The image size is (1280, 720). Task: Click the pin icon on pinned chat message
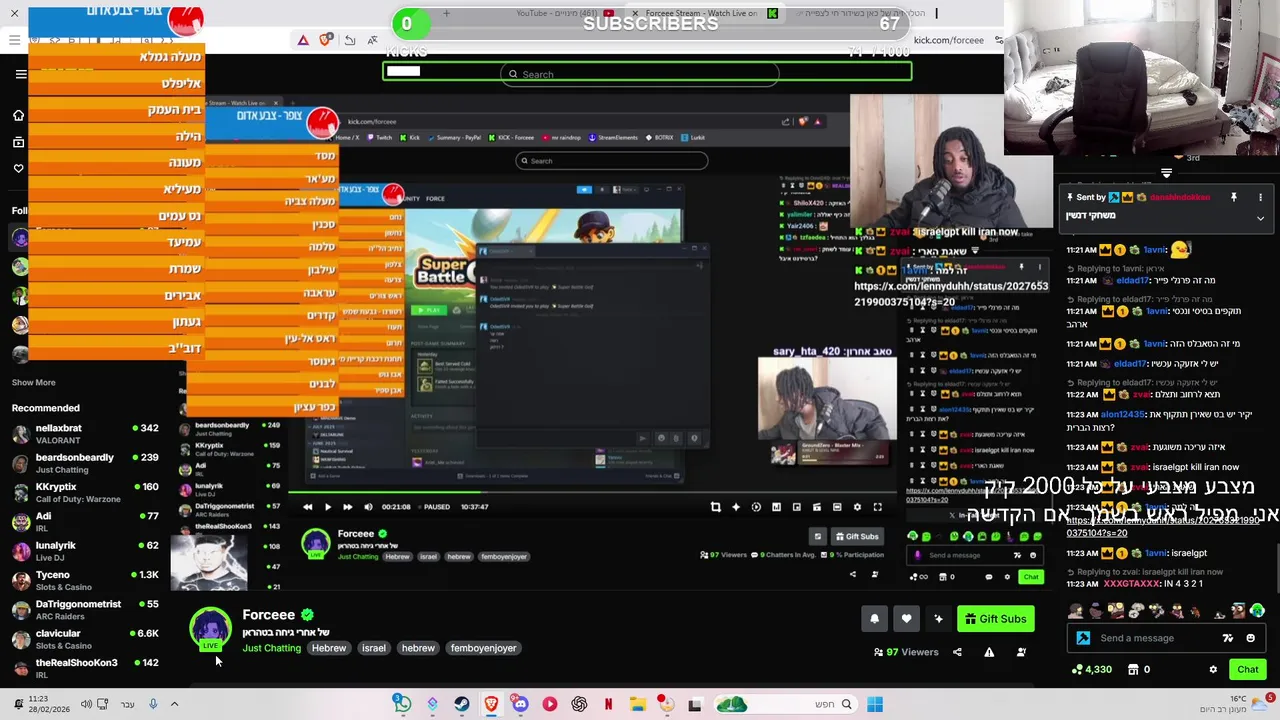click(1234, 197)
